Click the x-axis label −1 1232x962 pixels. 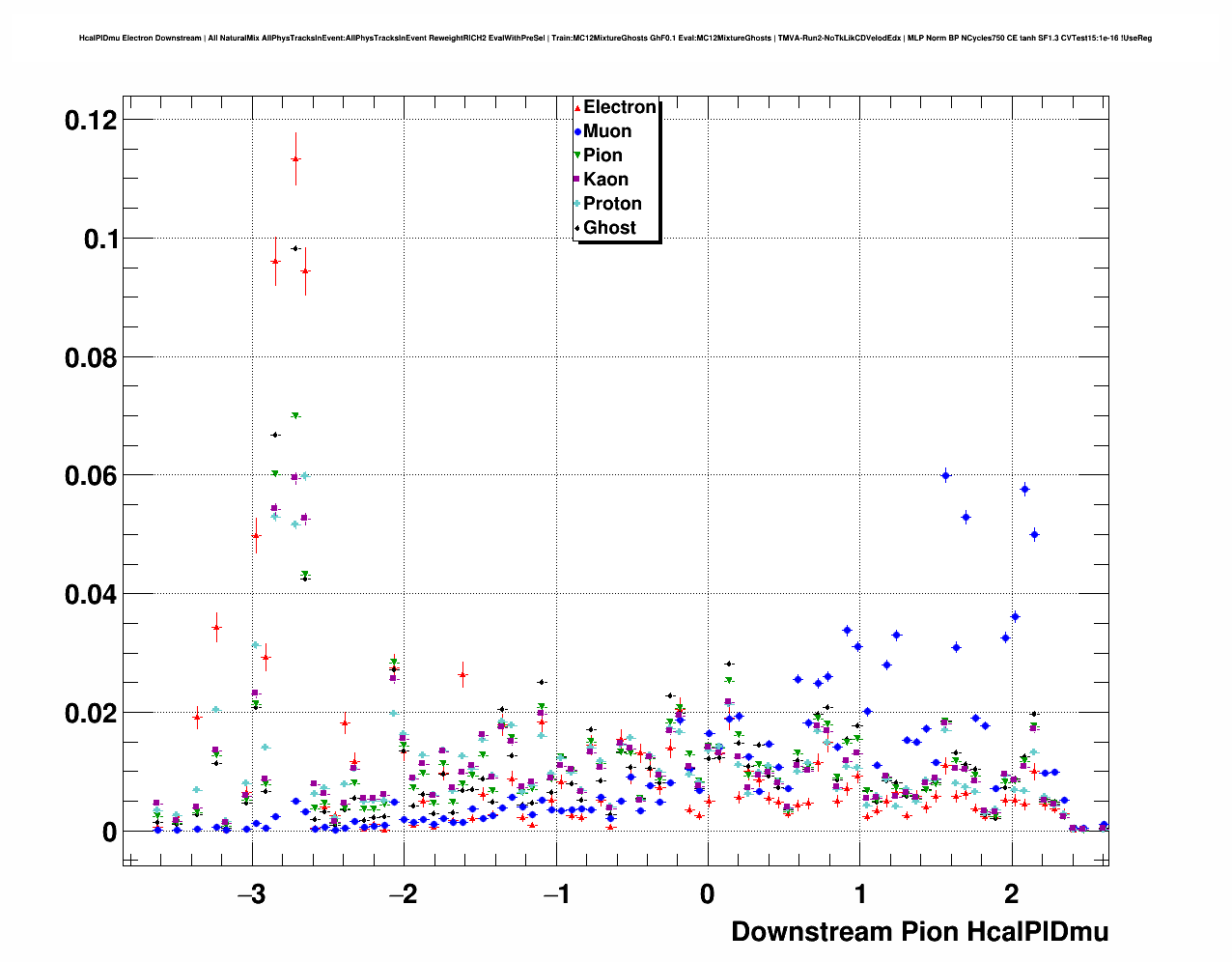pyautogui.click(x=555, y=894)
